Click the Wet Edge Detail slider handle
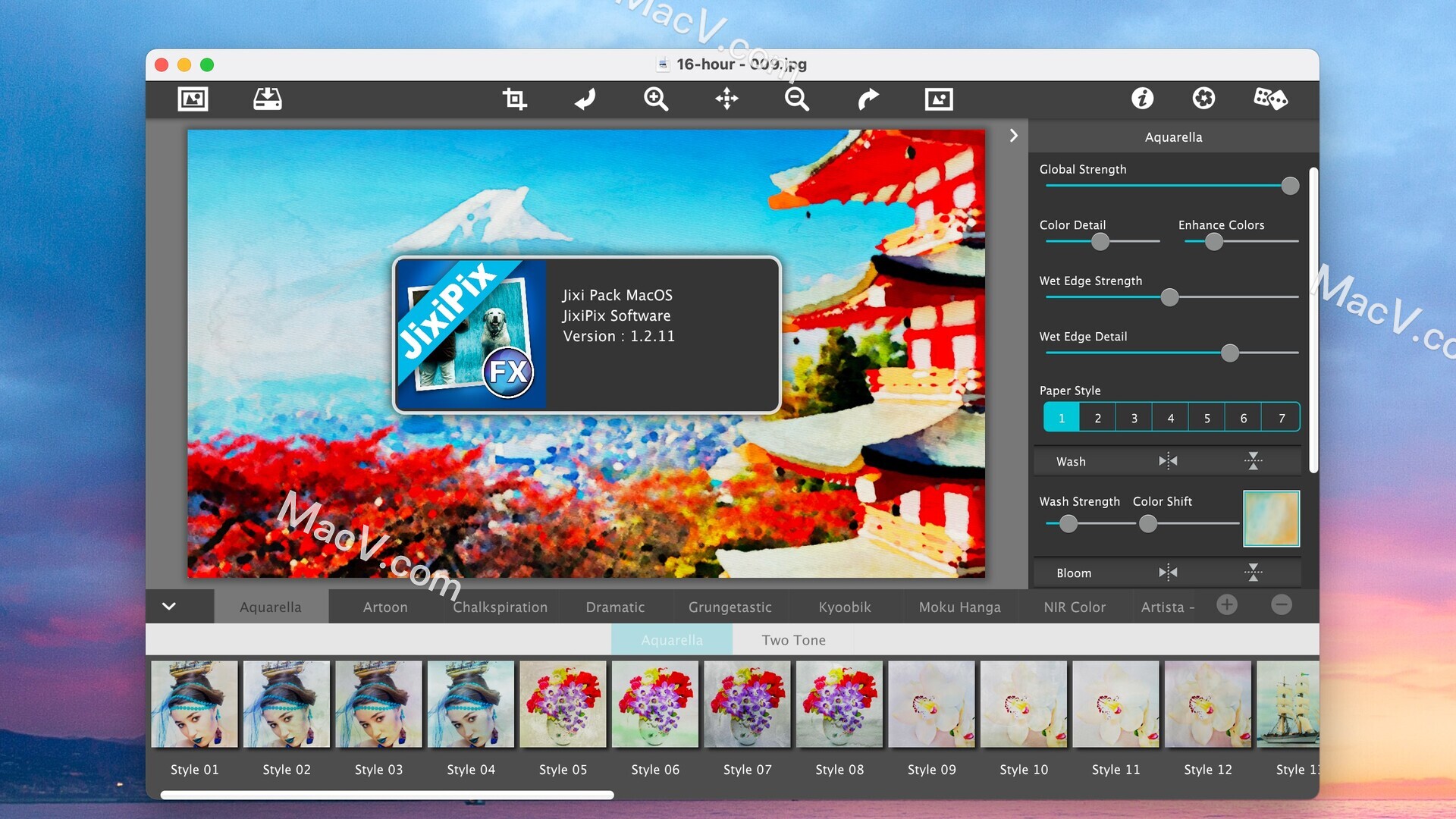Image resolution: width=1456 pixels, height=819 pixels. 1230,353
